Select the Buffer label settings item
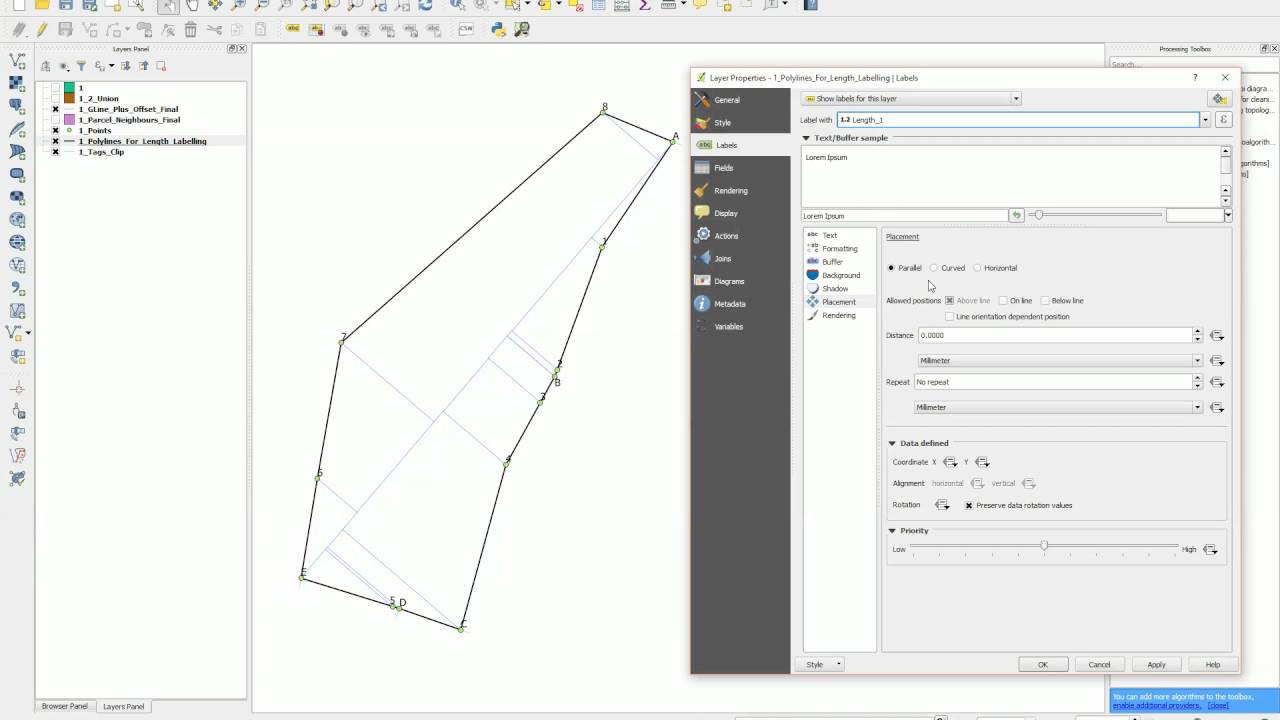The image size is (1280, 720). coord(832,262)
